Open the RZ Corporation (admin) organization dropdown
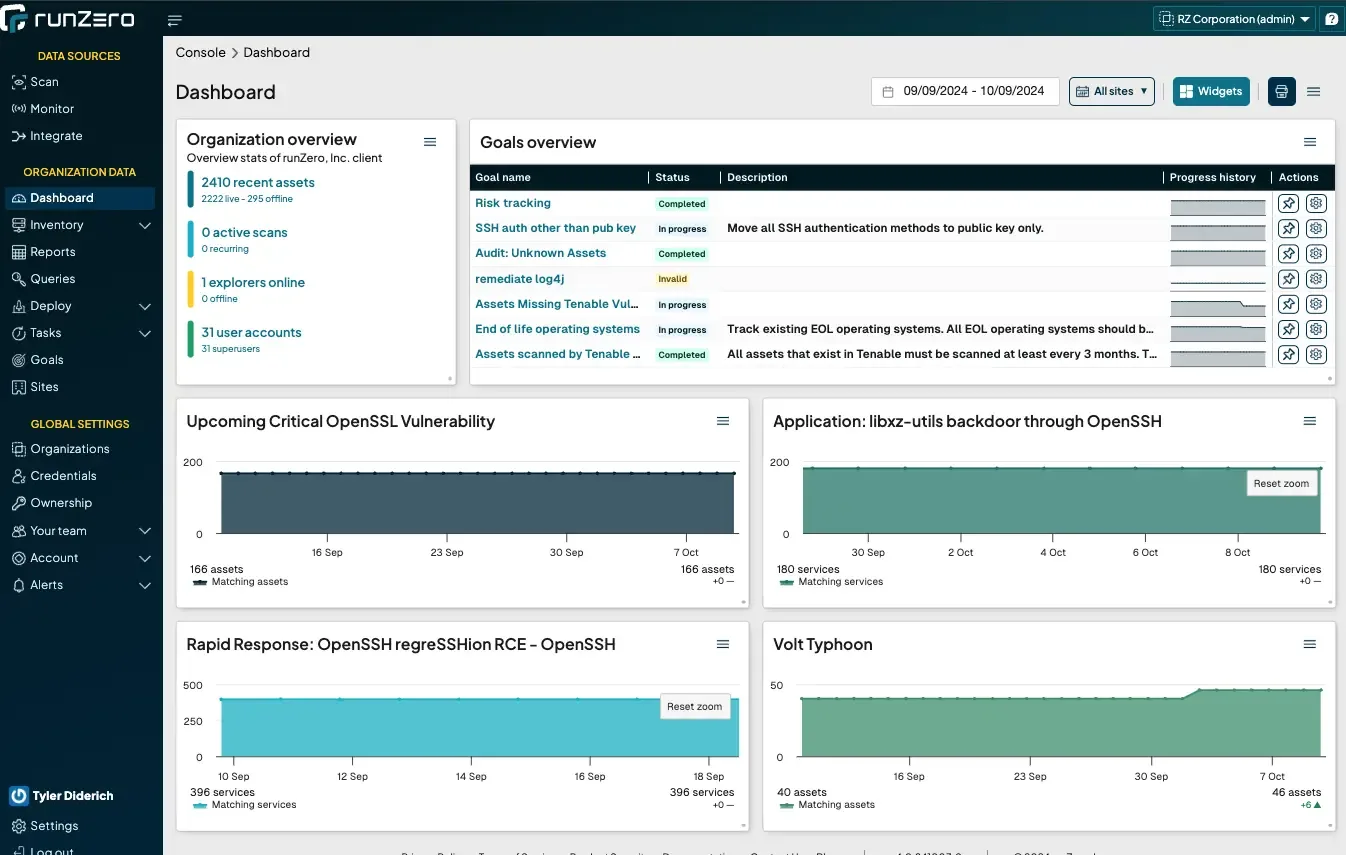 click(1235, 19)
